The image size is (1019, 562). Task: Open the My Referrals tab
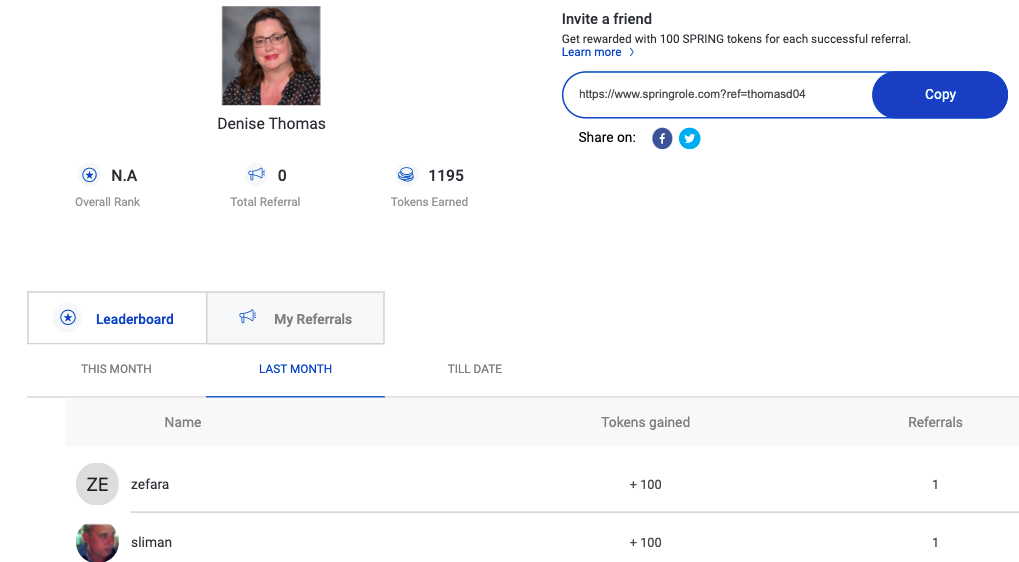click(x=296, y=318)
